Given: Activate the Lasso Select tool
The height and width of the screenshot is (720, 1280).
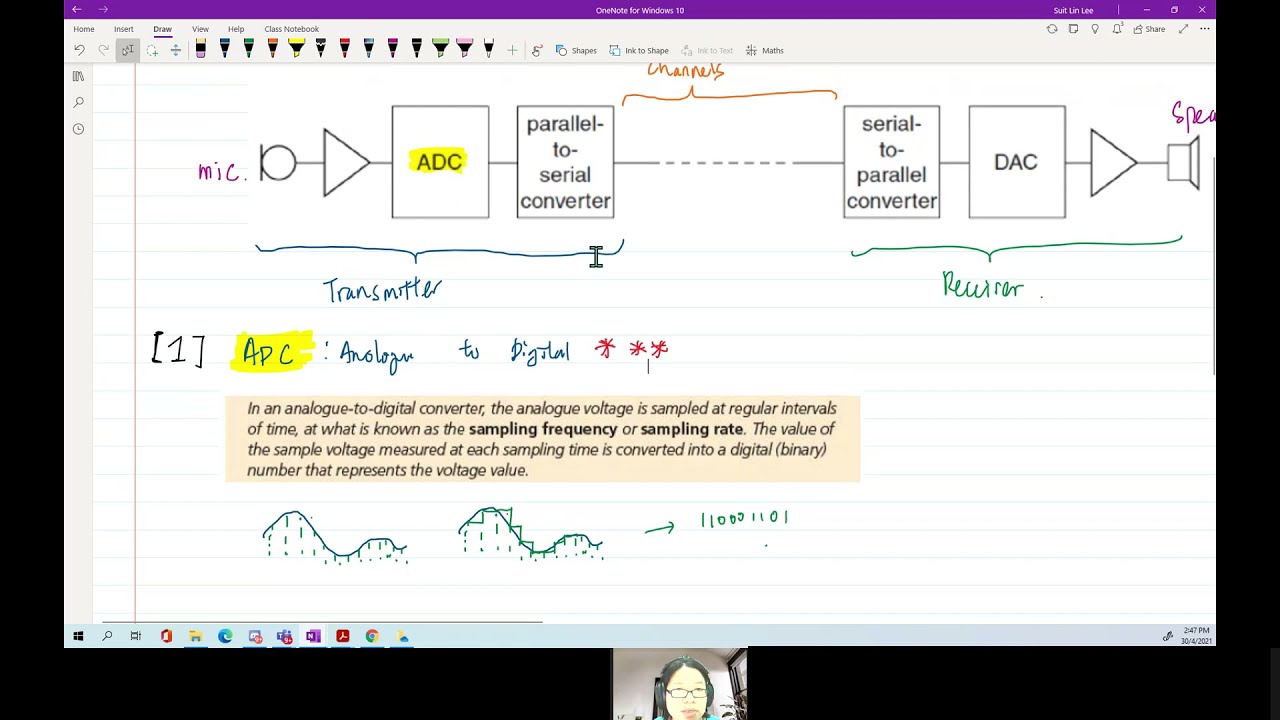Looking at the screenshot, I should coord(152,50).
